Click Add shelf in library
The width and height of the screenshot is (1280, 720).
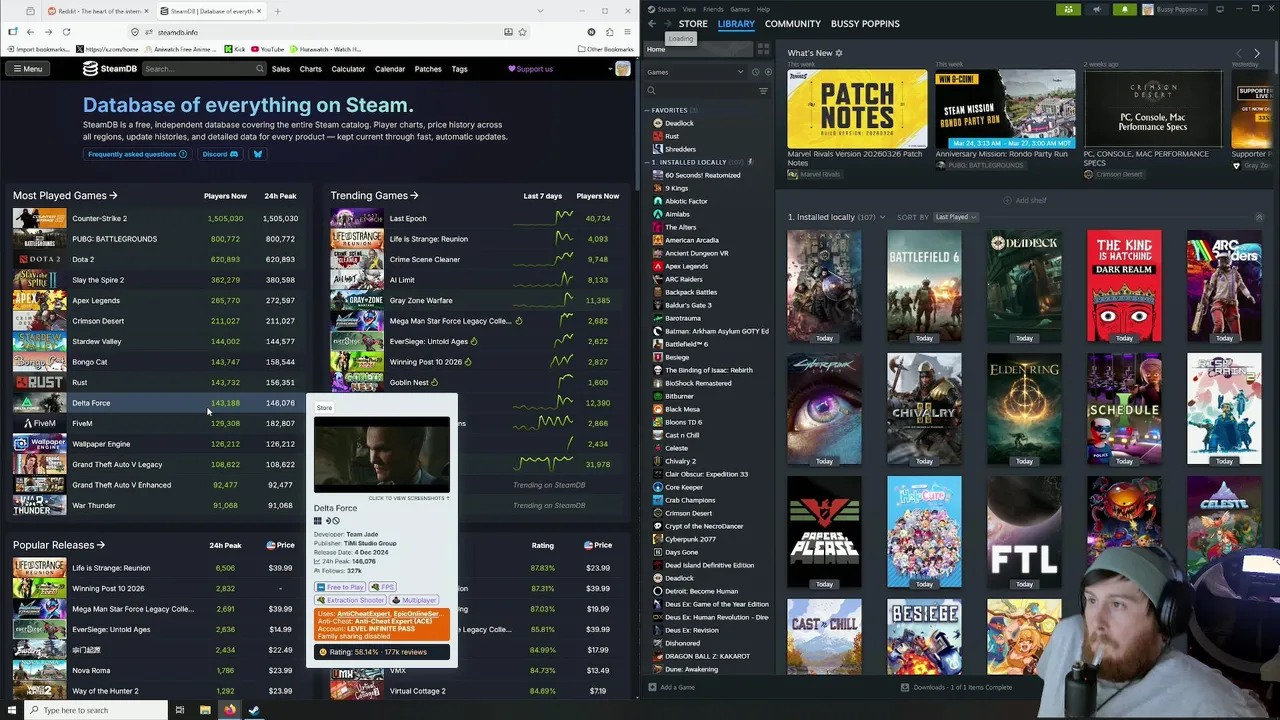click(x=1026, y=200)
